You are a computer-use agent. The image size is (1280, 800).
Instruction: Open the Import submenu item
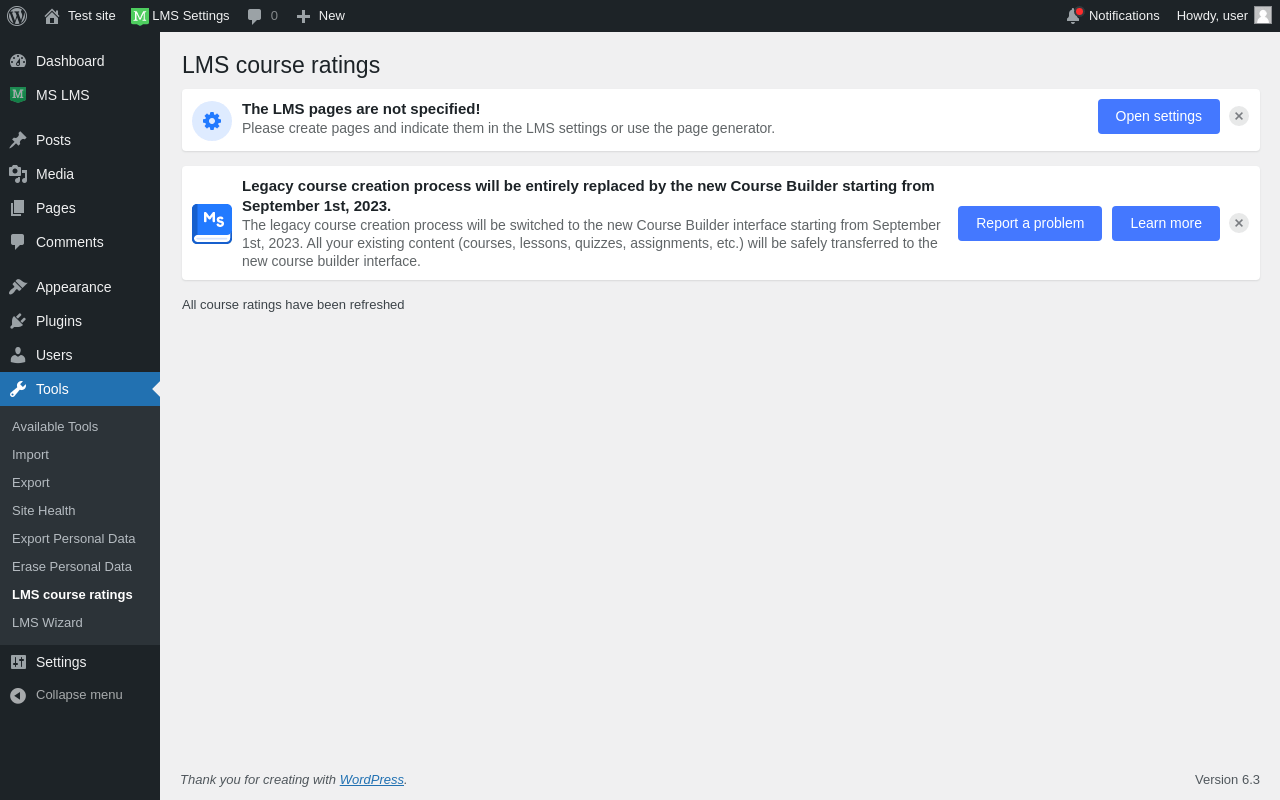(x=80, y=455)
